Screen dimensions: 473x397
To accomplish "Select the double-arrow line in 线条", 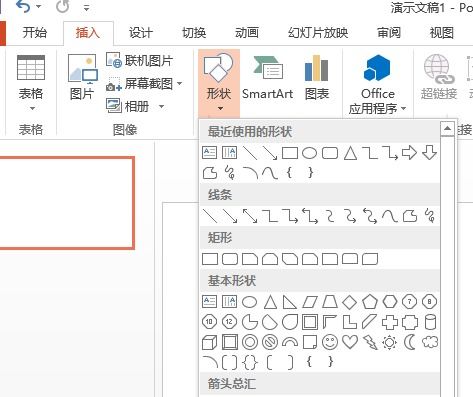I will pyautogui.click(x=250, y=216).
